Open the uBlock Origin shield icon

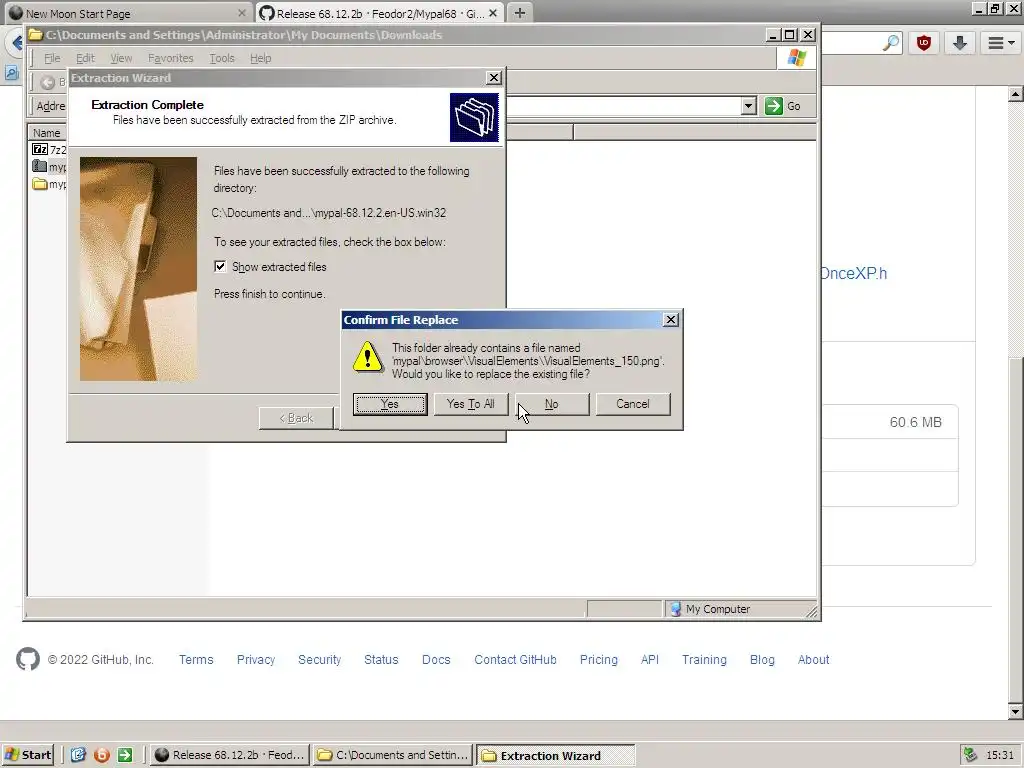coord(923,43)
